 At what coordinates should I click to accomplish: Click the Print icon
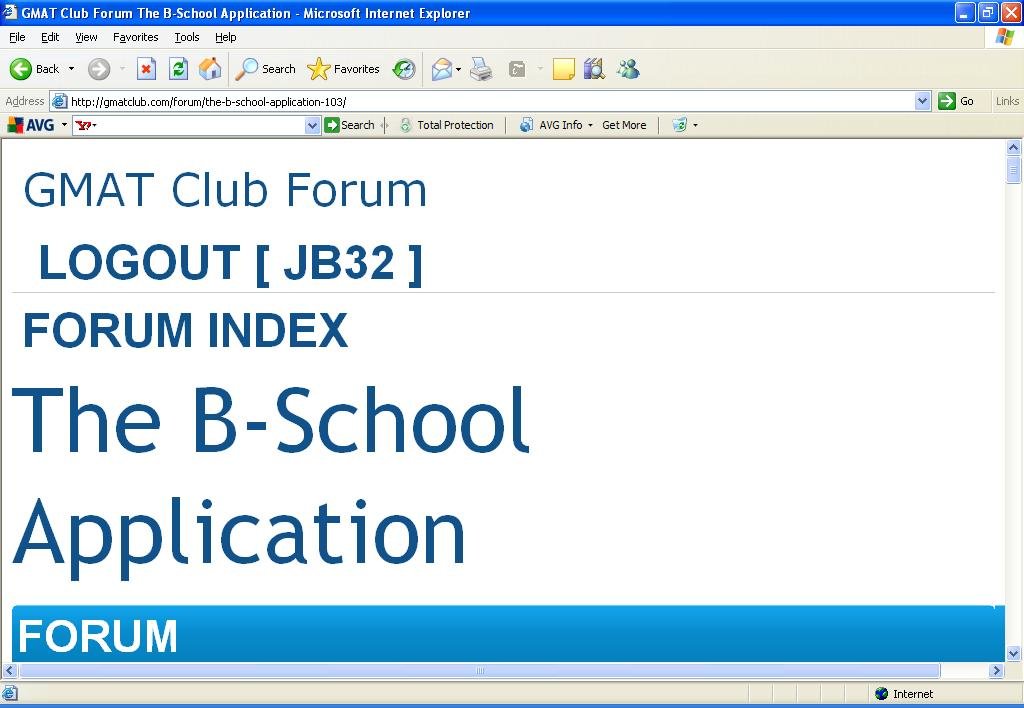point(481,69)
